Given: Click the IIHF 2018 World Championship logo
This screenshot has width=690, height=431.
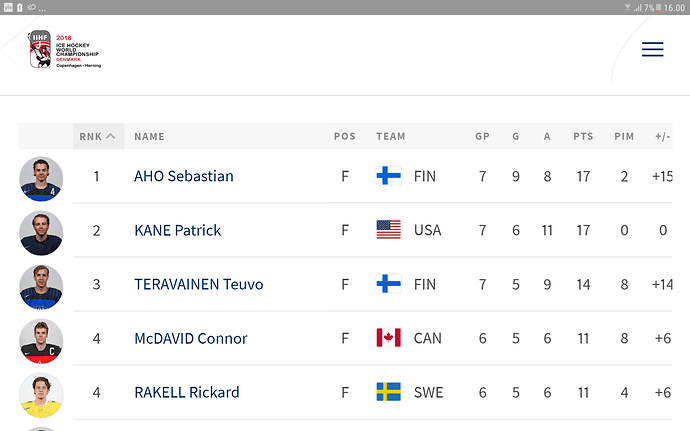Looking at the screenshot, I should pyautogui.click(x=65, y=50).
